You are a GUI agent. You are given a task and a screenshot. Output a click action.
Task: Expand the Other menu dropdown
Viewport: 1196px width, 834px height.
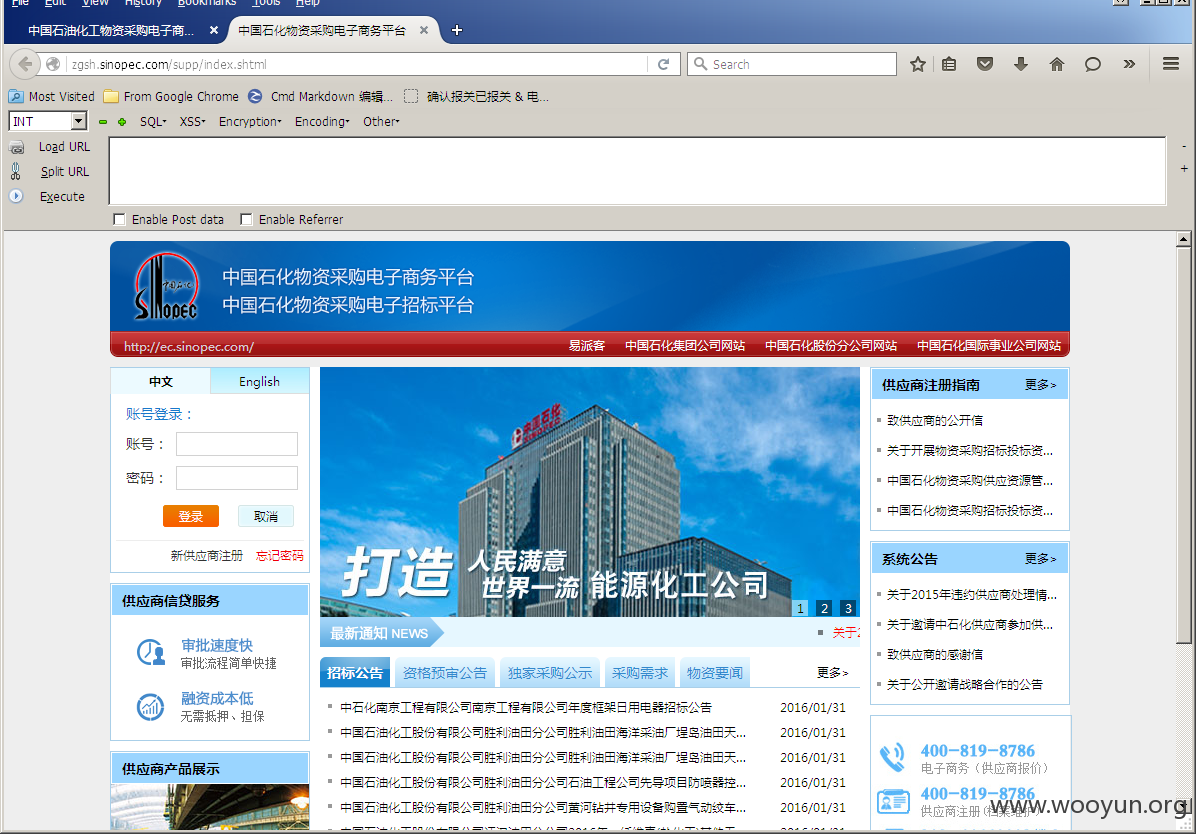pos(381,121)
